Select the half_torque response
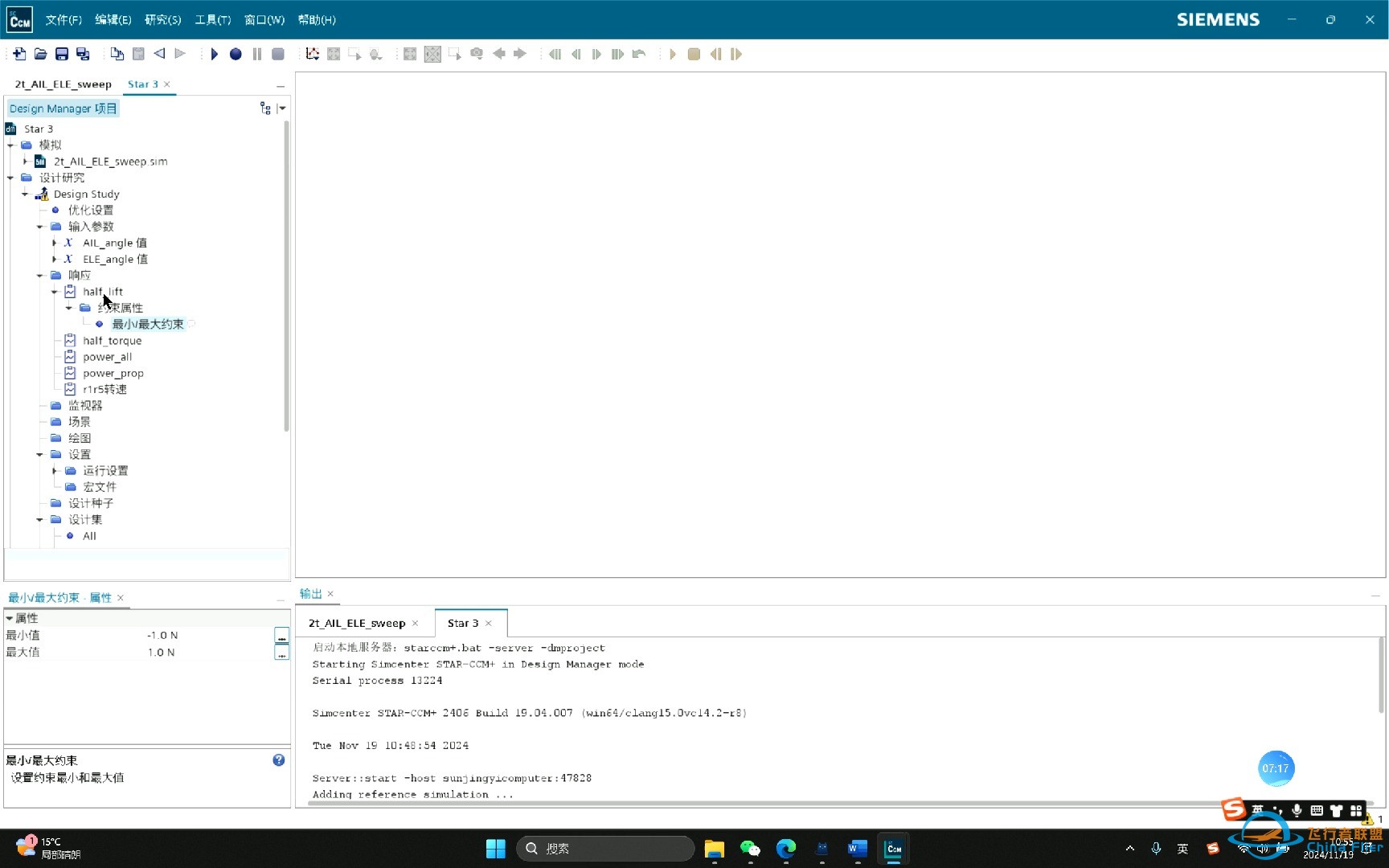Image resolution: width=1389 pixels, height=868 pixels. coord(112,341)
